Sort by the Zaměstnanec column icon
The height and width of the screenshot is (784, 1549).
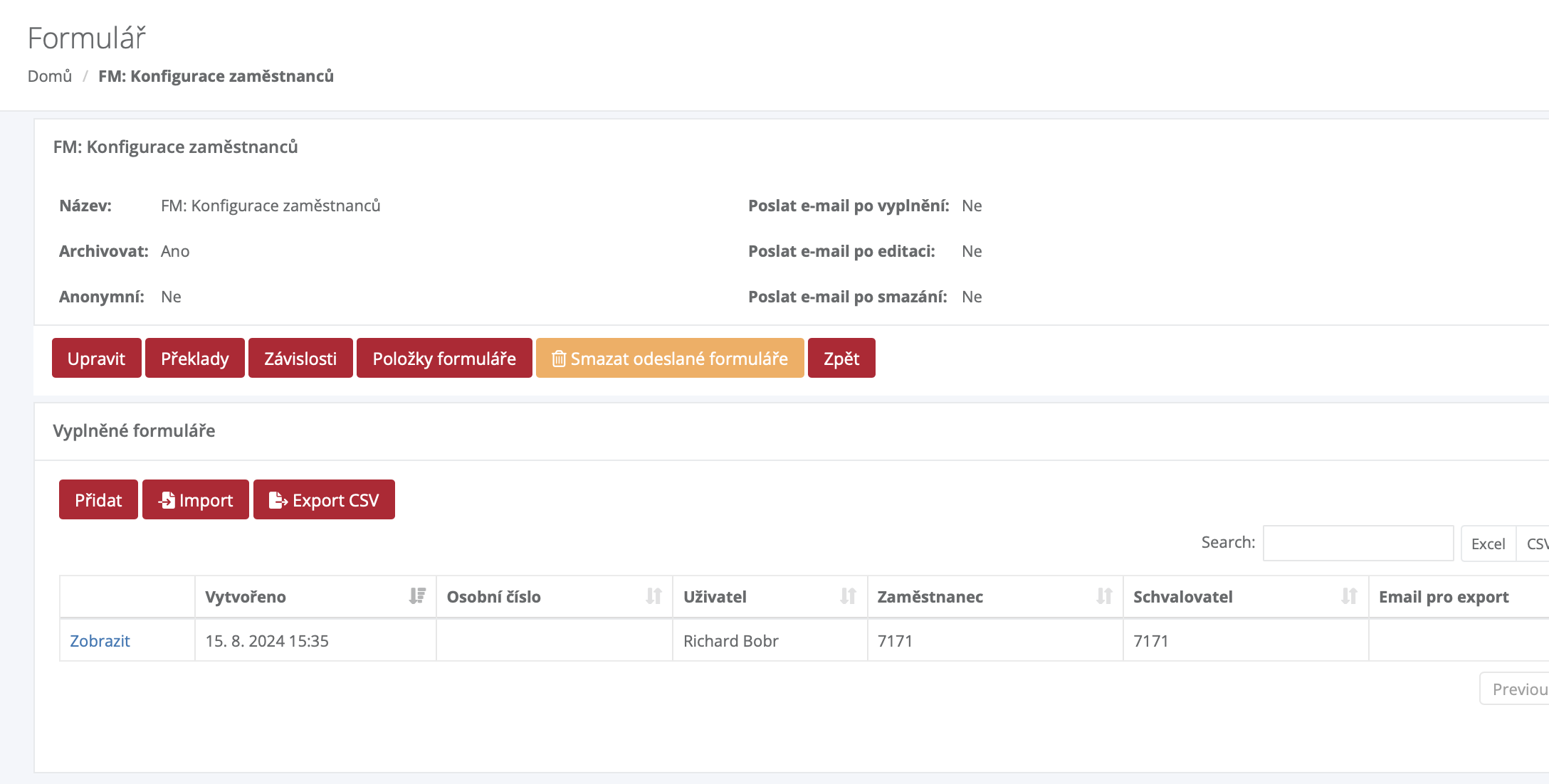point(1104,596)
